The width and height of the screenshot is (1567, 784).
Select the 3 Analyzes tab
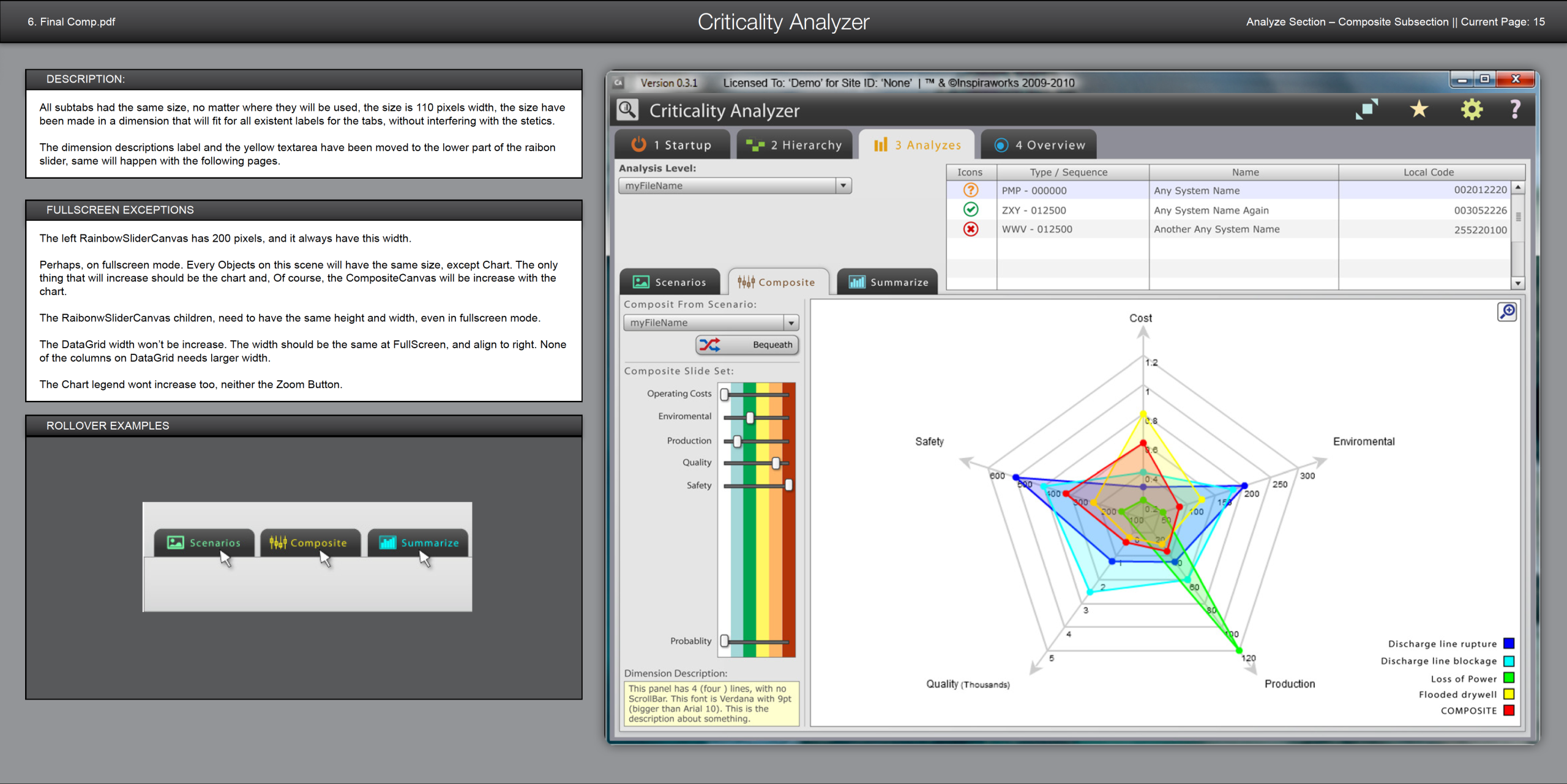(x=916, y=145)
